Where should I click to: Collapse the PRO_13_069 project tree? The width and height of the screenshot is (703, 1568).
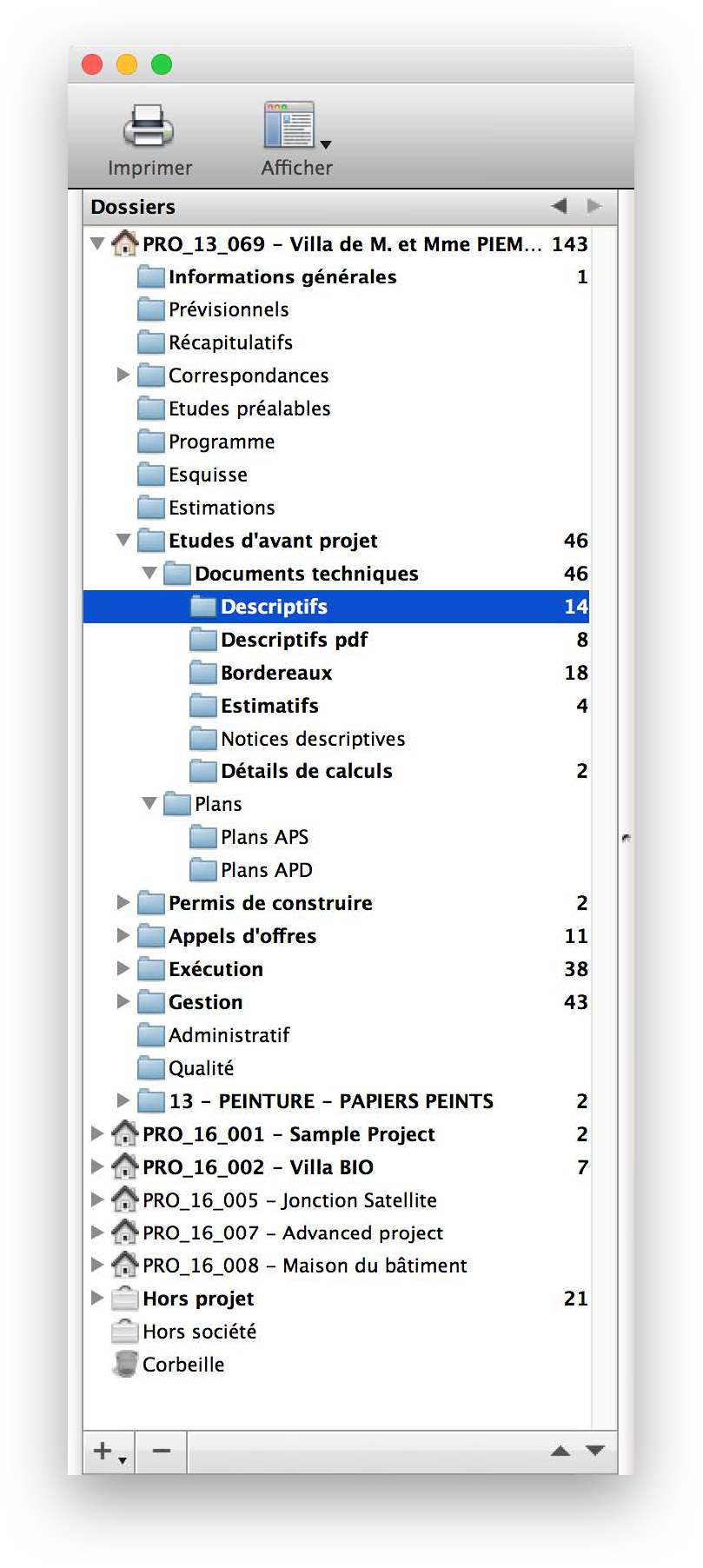97,243
